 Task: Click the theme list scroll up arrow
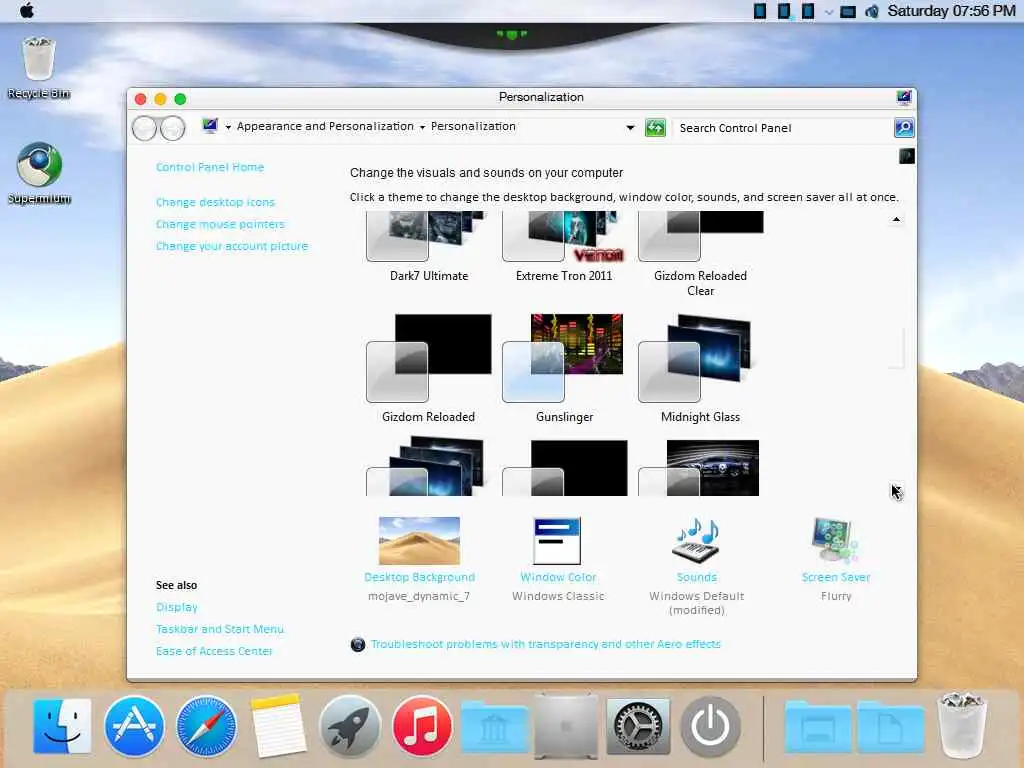tap(896, 219)
